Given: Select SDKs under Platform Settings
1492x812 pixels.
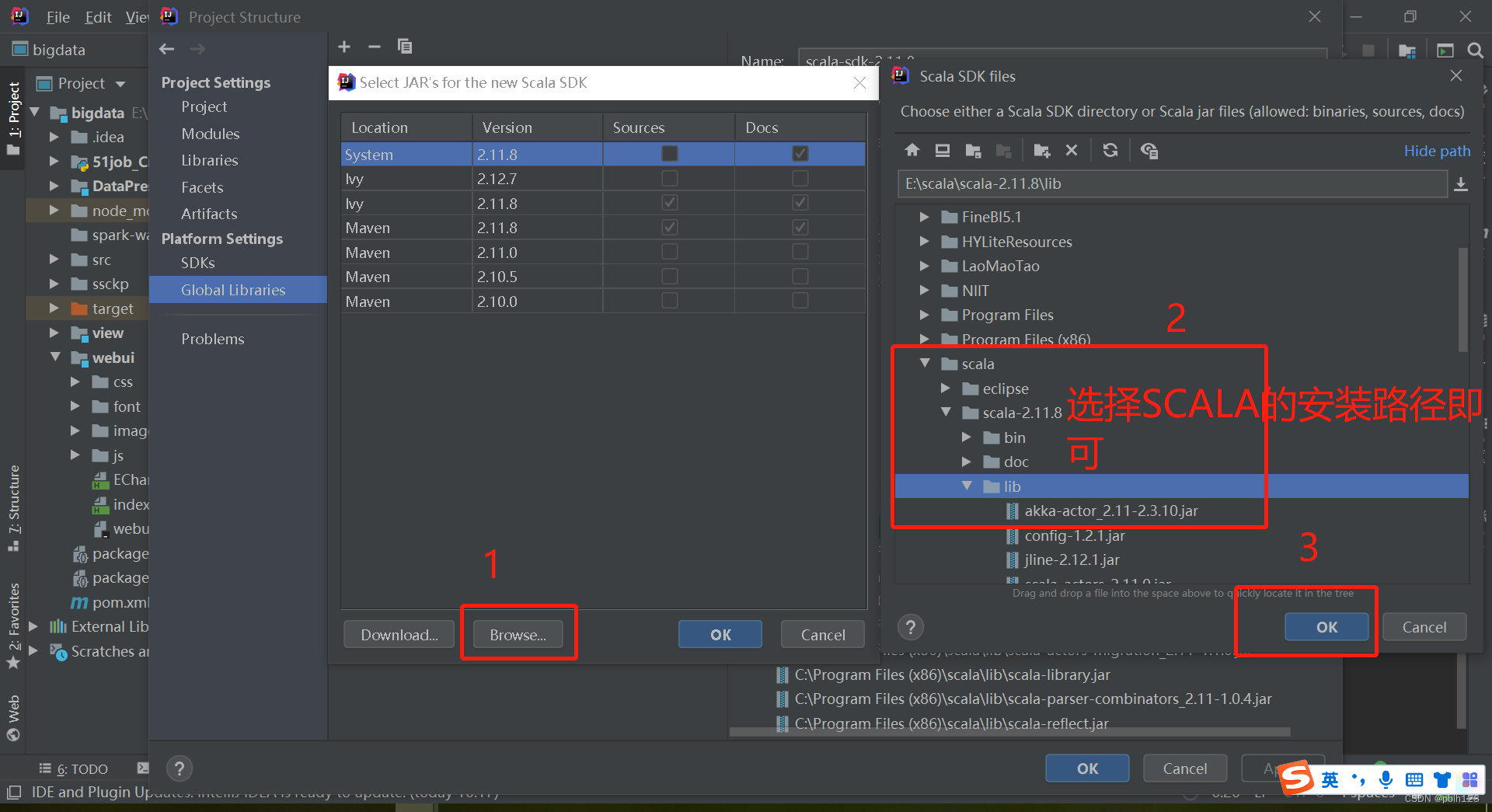Looking at the screenshot, I should tap(198, 263).
